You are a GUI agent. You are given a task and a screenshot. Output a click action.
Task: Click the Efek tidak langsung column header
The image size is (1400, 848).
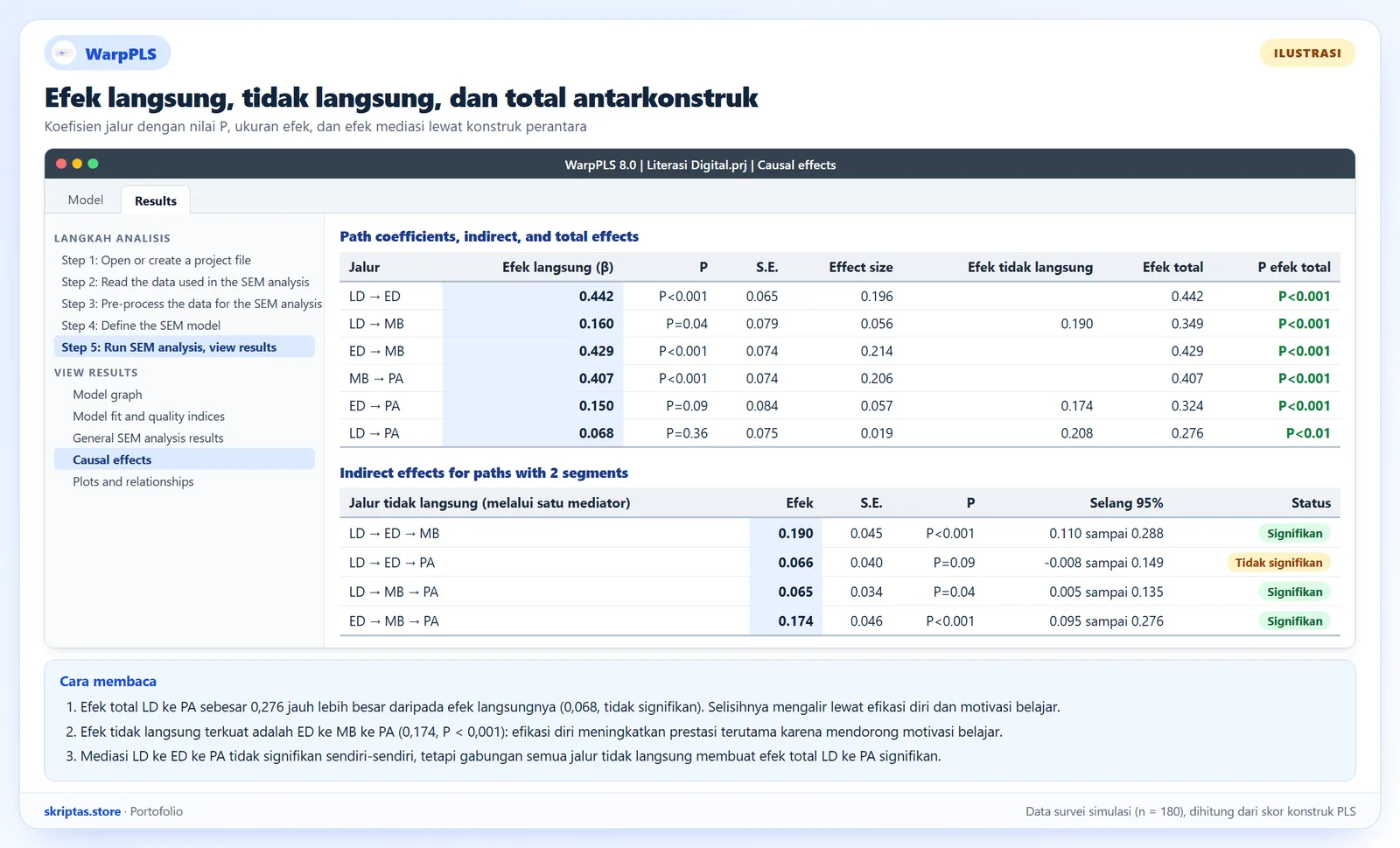coord(1030,267)
